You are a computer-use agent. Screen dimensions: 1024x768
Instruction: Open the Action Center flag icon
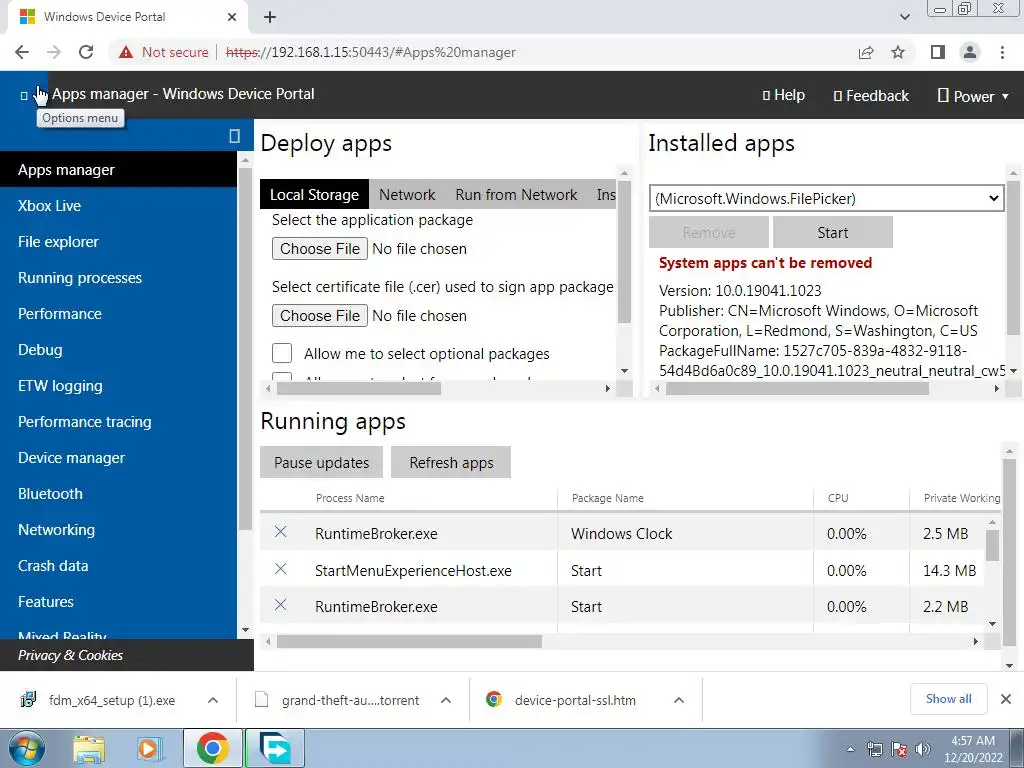899,749
